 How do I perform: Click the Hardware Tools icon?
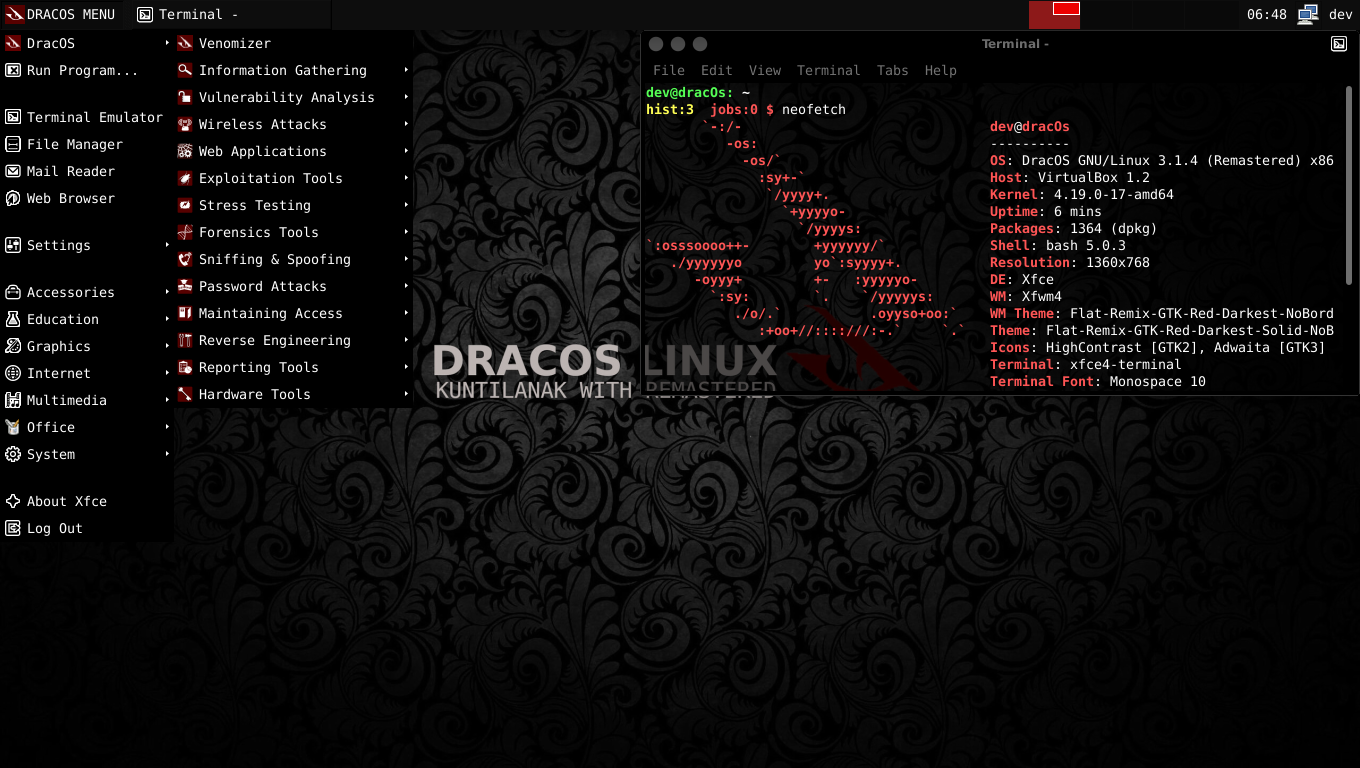[x=185, y=394]
